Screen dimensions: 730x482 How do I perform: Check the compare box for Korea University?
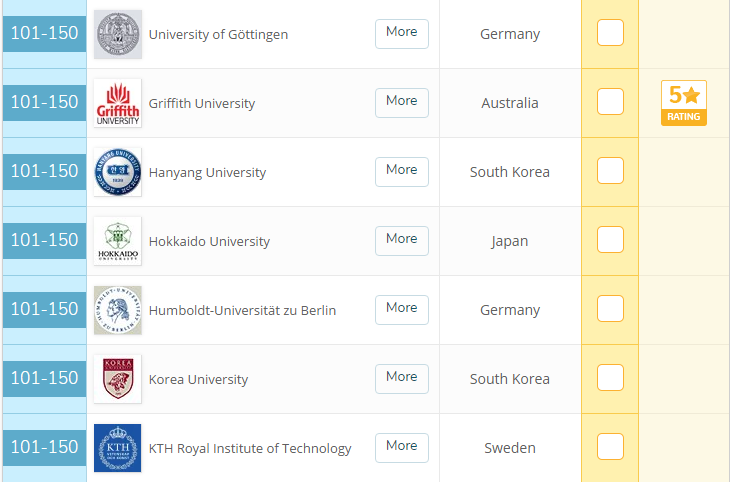coord(610,378)
